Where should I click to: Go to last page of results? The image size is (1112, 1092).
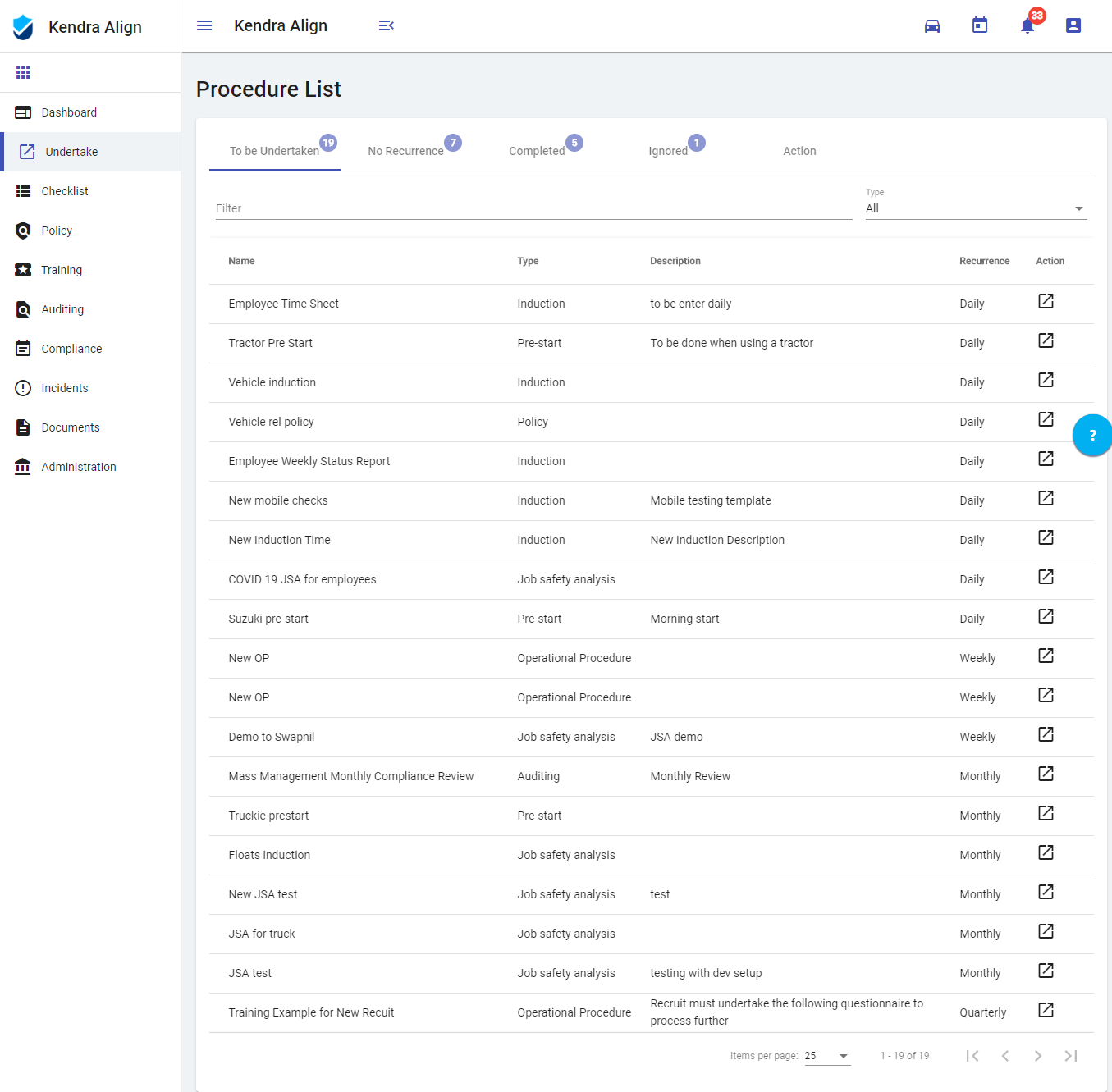pyautogui.click(x=1071, y=1056)
